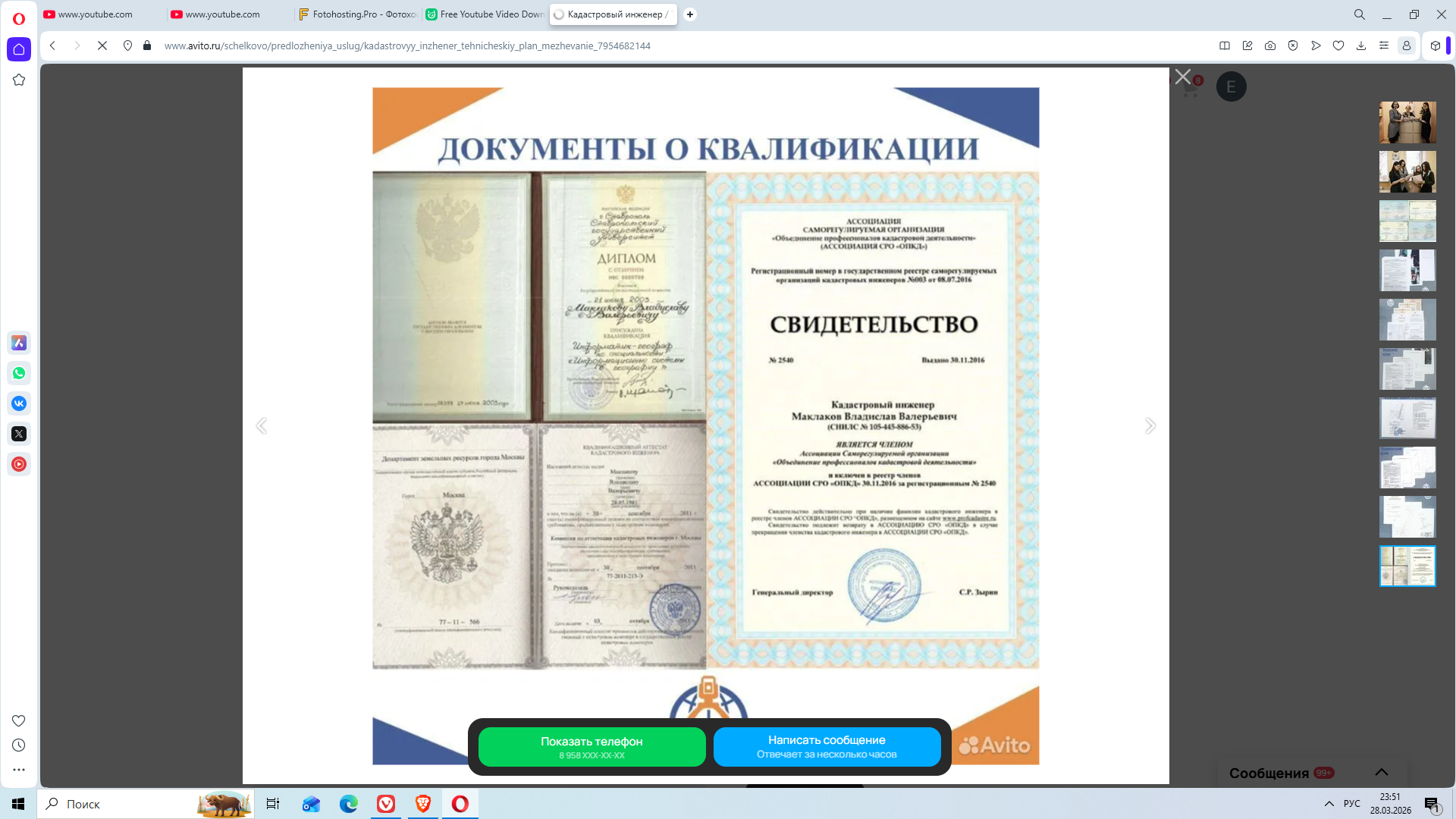Open X (Twitter) sidebar panel
Screen dimensions: 1456x819
pyautogui.click(x=19, y=434)
